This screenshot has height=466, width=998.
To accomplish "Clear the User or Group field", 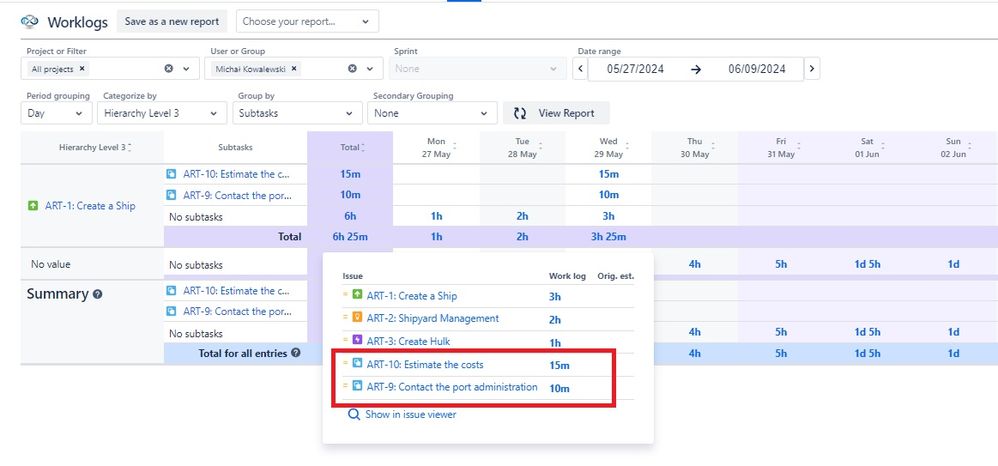I will point(352,69).
